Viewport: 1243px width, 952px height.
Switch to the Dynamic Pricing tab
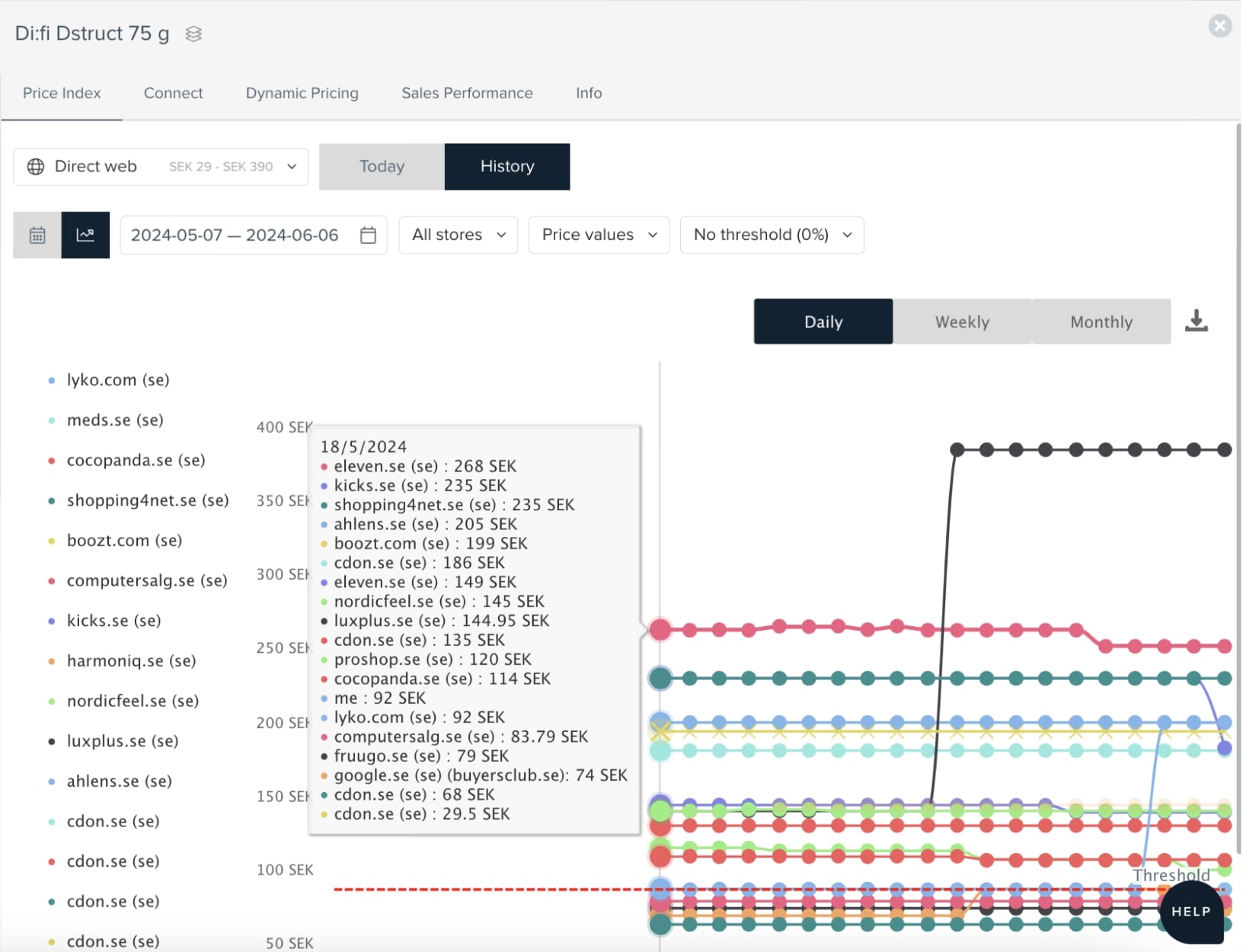point(302,93)
